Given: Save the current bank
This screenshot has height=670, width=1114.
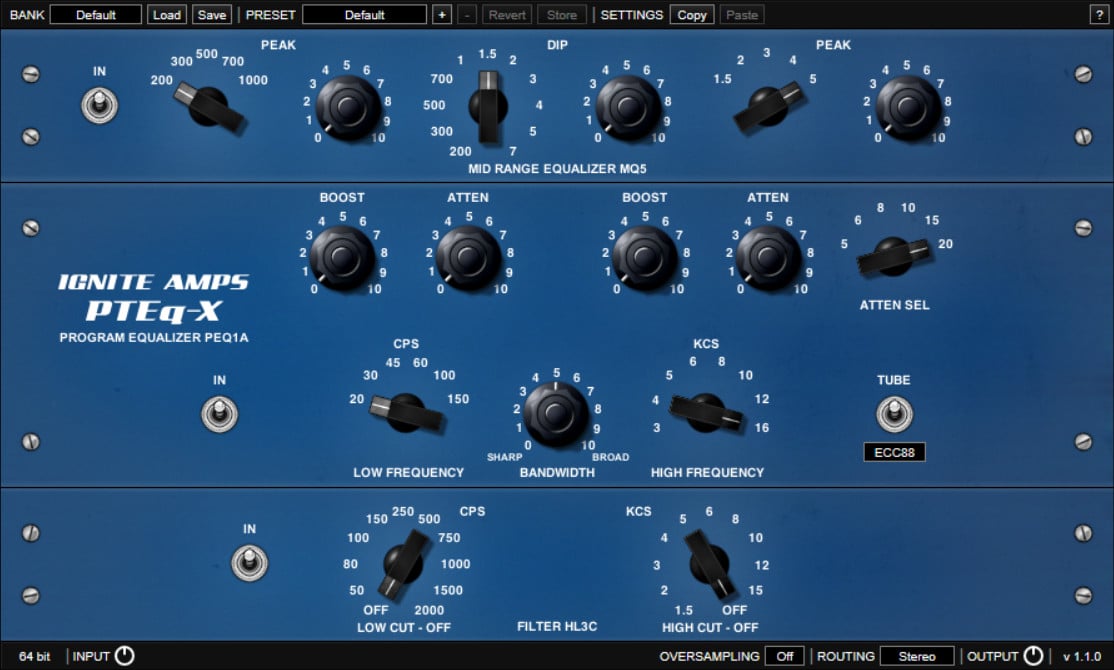Looking at the screenshot, I should 211,14.
